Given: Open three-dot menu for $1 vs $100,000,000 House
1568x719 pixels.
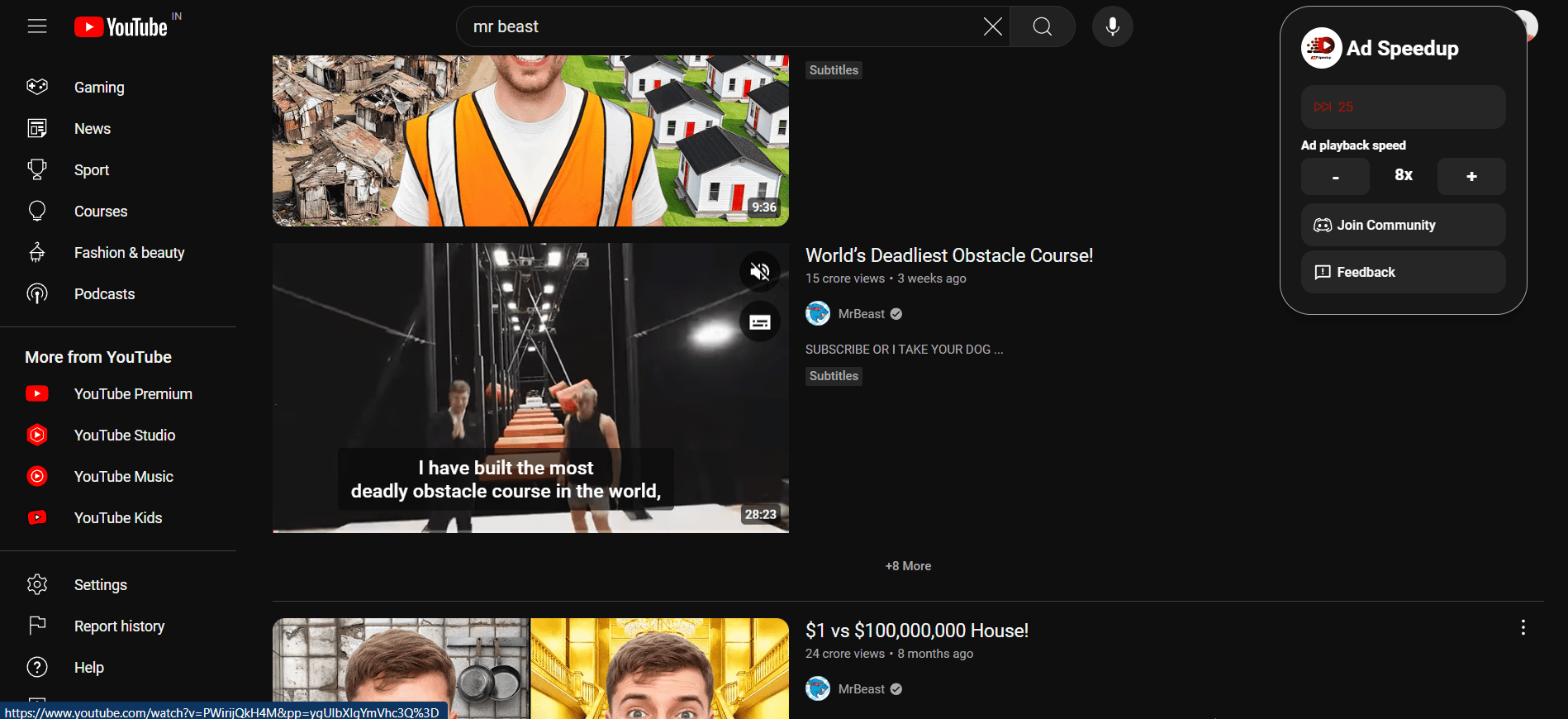Looking at the screenshot, I should point(1523,628).
